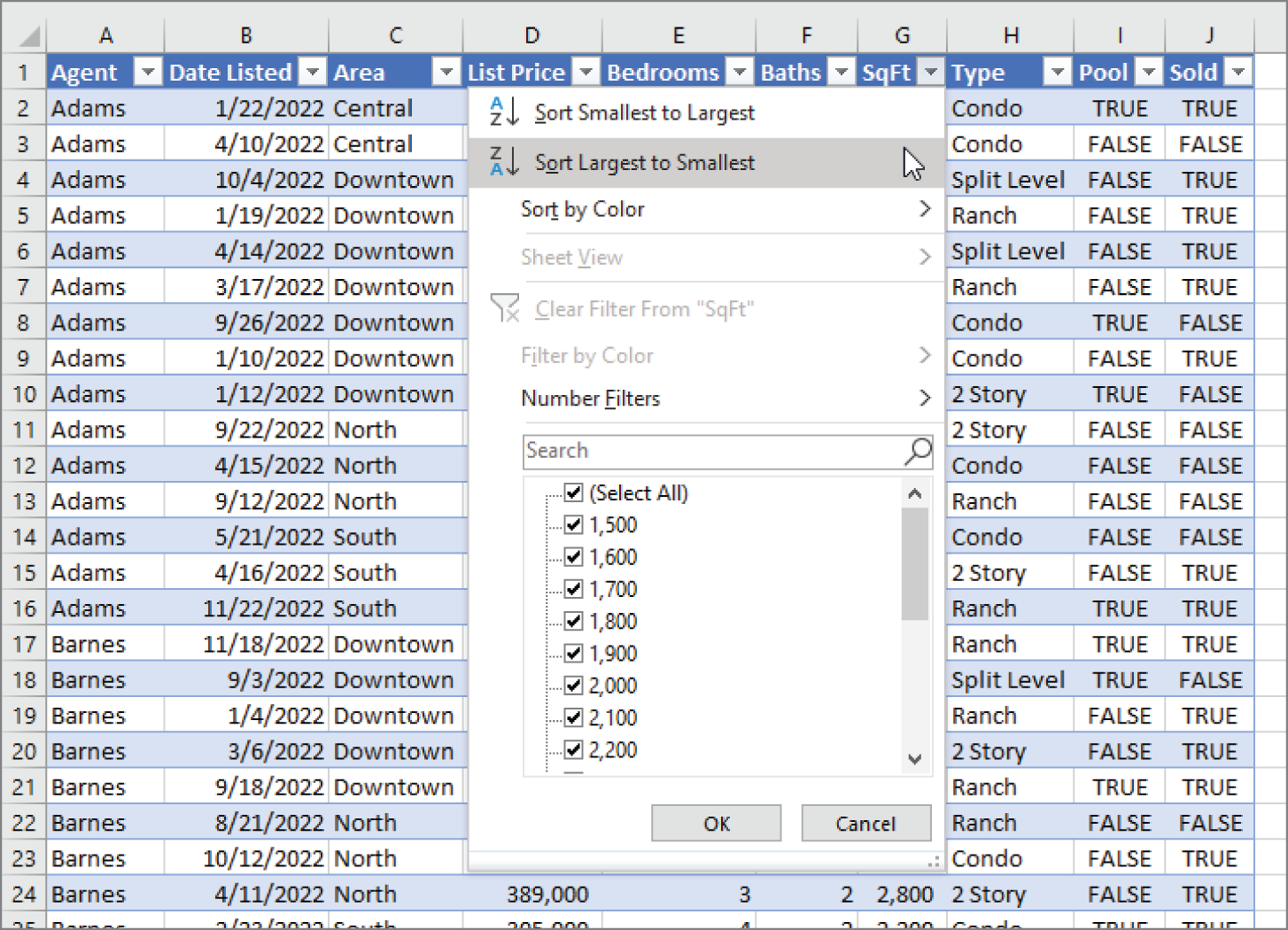The image size is (1288, 930).
Task: Click Split Level cell in row 18
Action: click(x=1011, y=680)
